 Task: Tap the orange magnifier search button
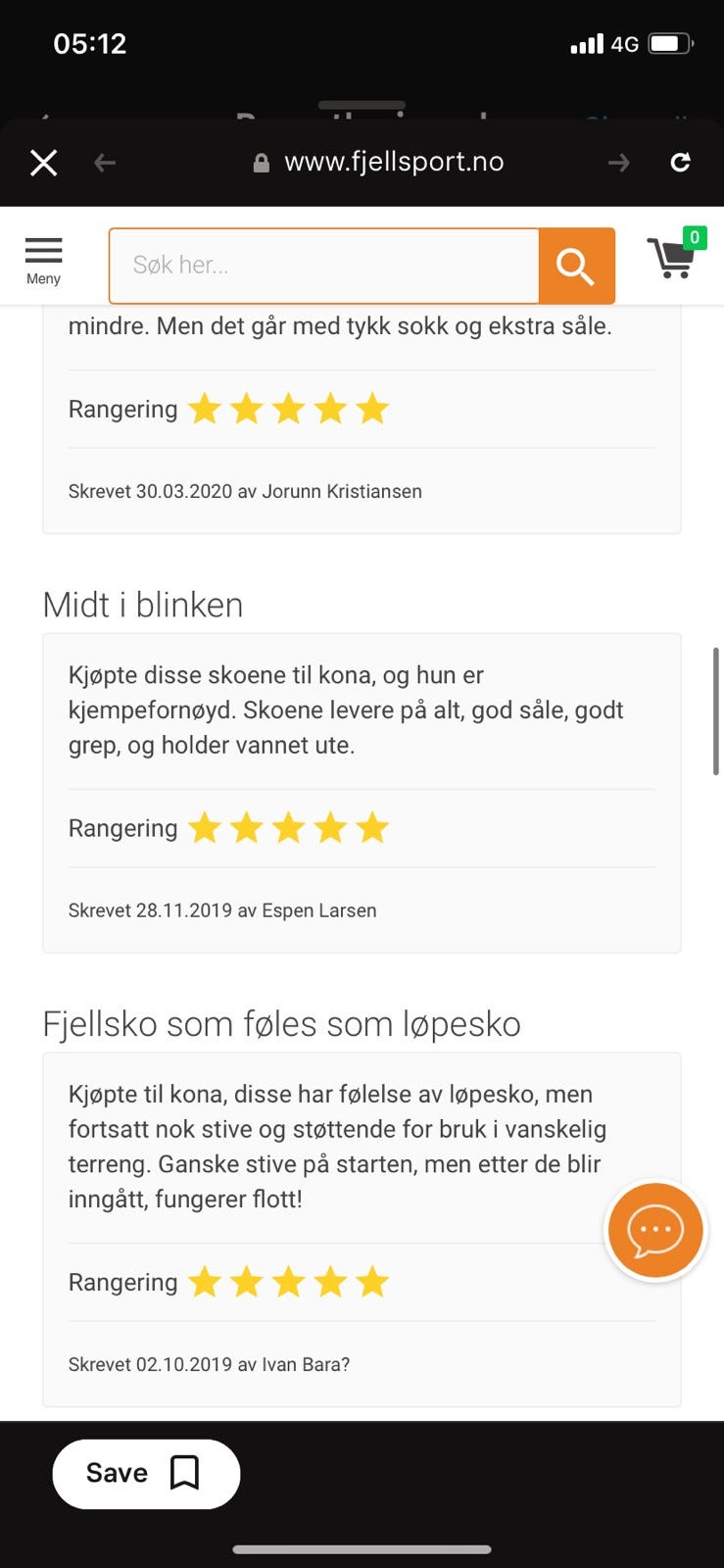tap(576, 266)
